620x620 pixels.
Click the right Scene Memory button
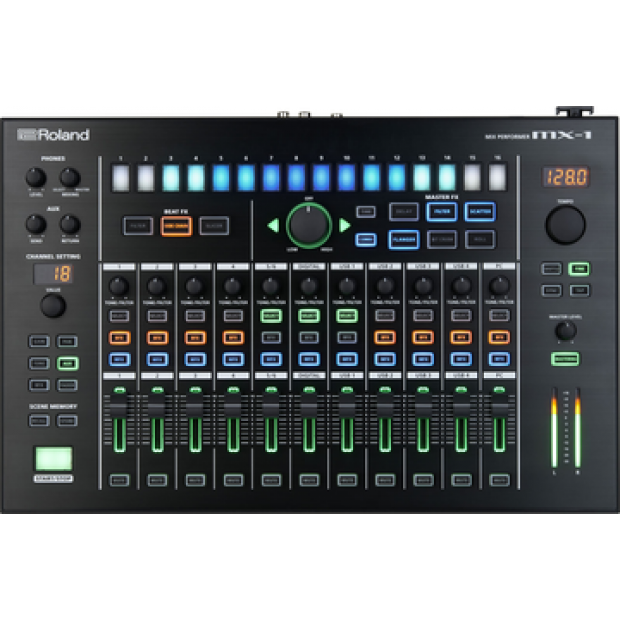click(67, 420)
